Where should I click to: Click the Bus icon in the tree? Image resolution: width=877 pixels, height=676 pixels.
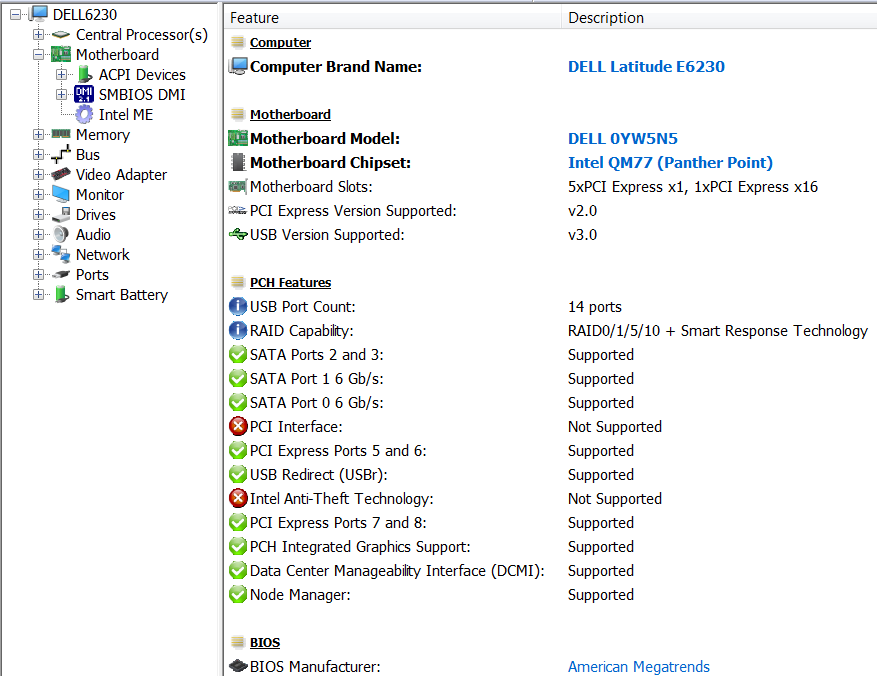[x=61, y=154]
